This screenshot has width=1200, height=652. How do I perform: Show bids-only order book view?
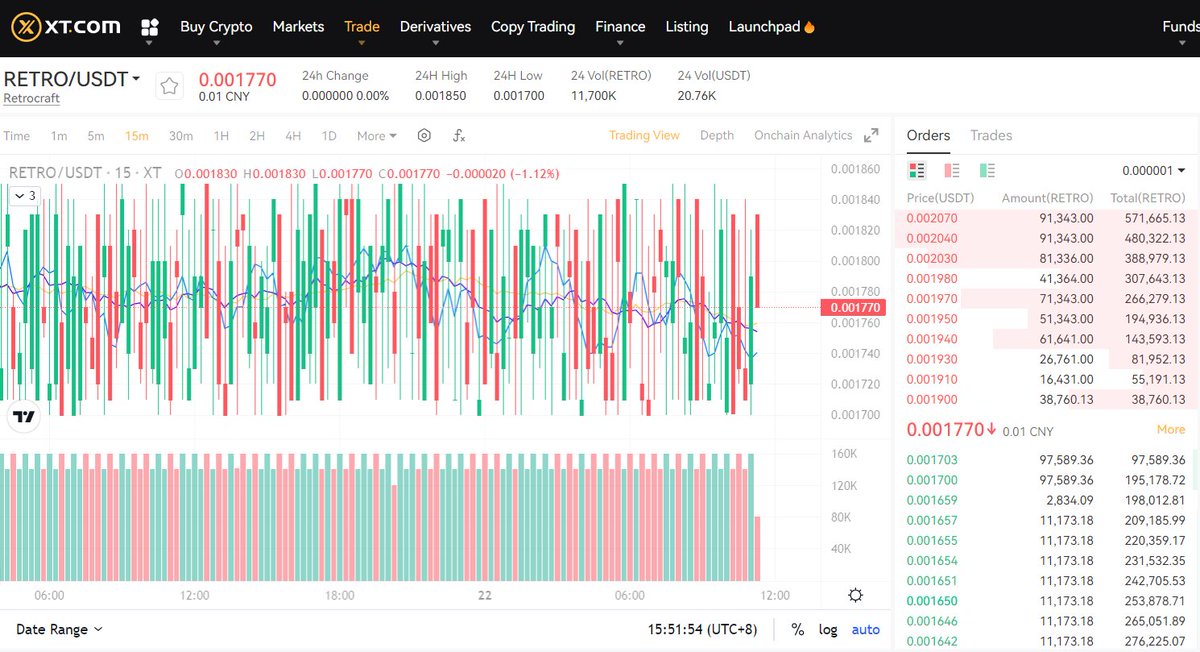[987, 171]
